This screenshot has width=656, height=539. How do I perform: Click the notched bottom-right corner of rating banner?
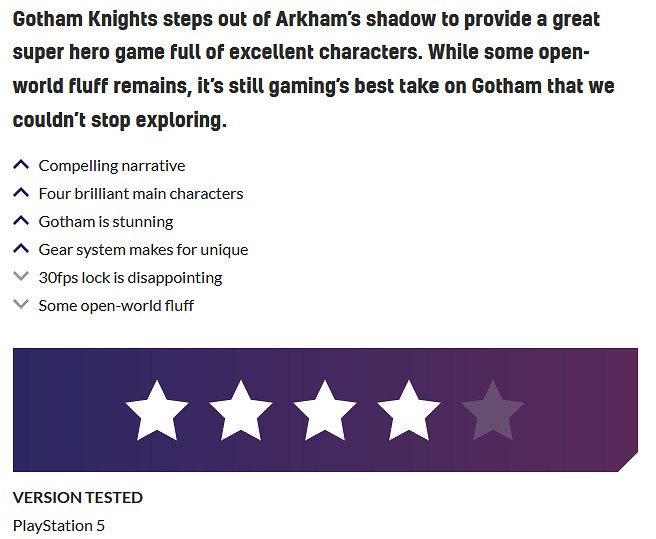pos(628,462)
